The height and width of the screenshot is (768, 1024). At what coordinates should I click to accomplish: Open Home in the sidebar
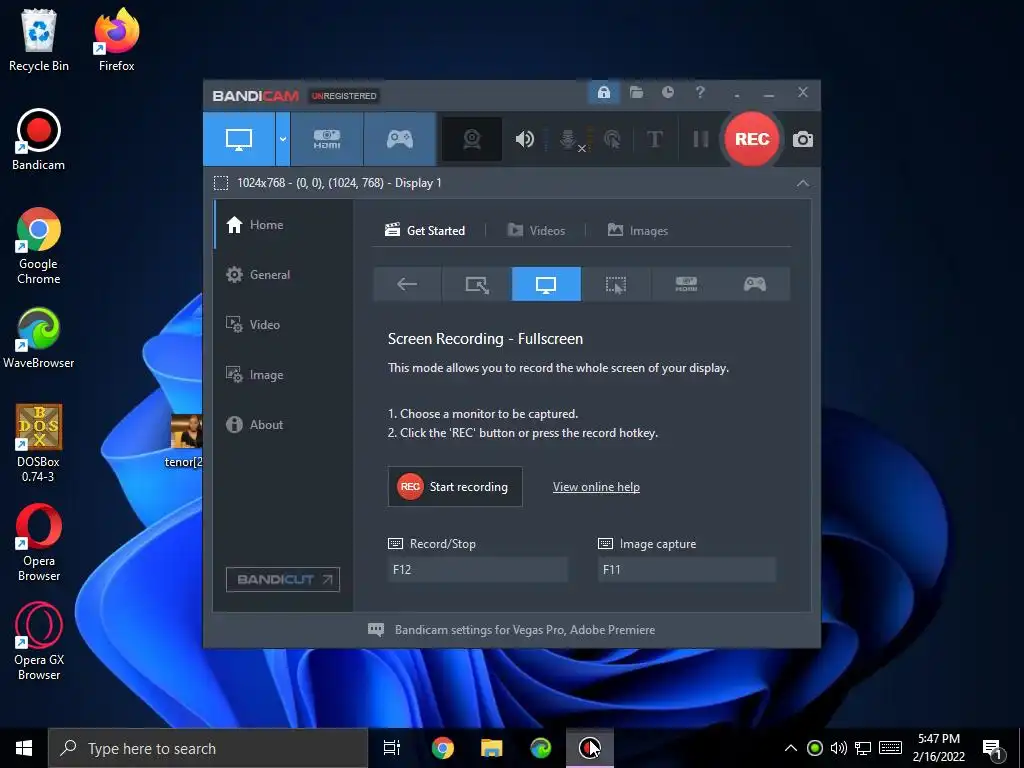pos(283,225)
